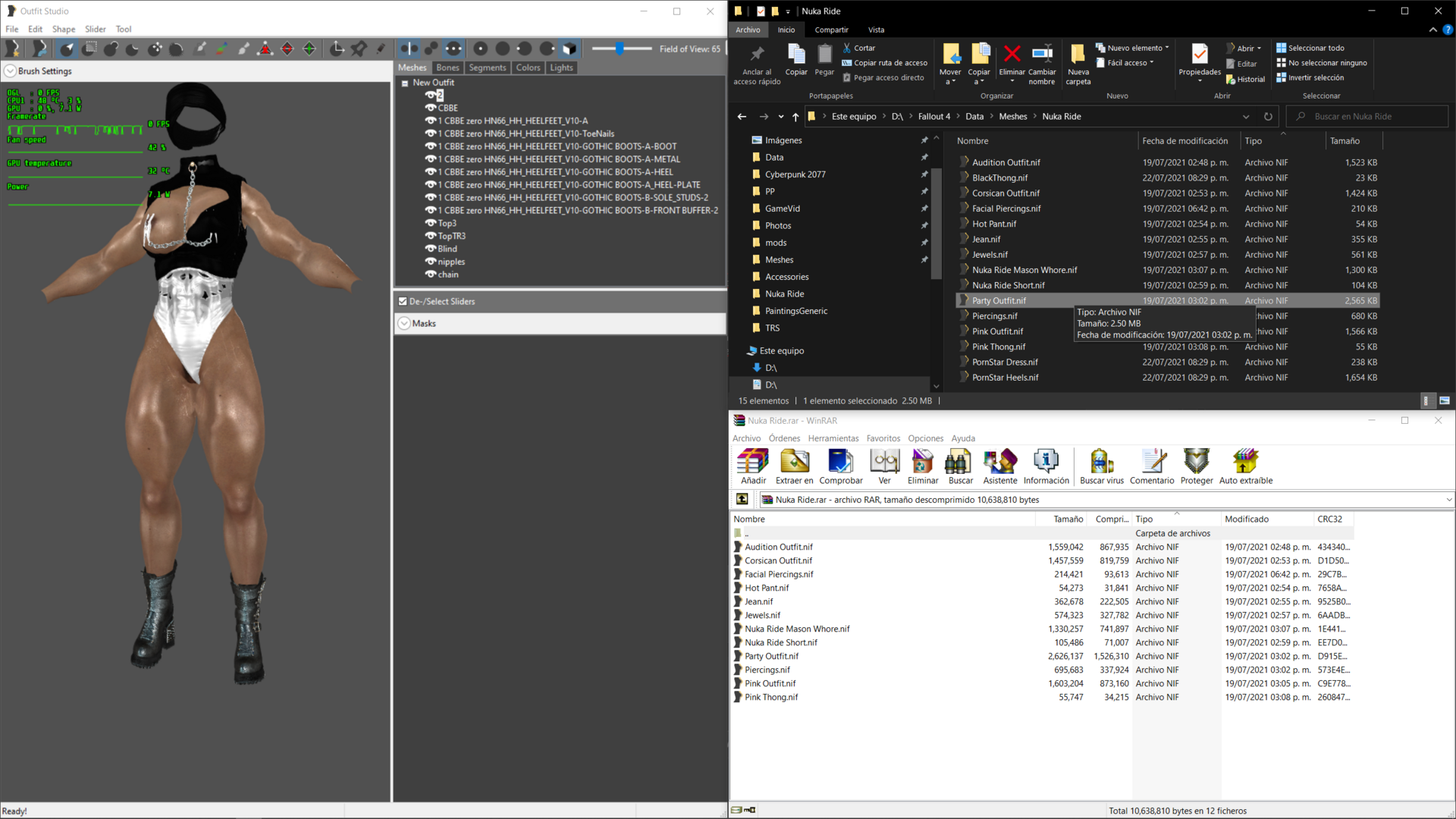
Task: Select the Move brush tool
Action: pyautogui.click(x=155, y=49)
